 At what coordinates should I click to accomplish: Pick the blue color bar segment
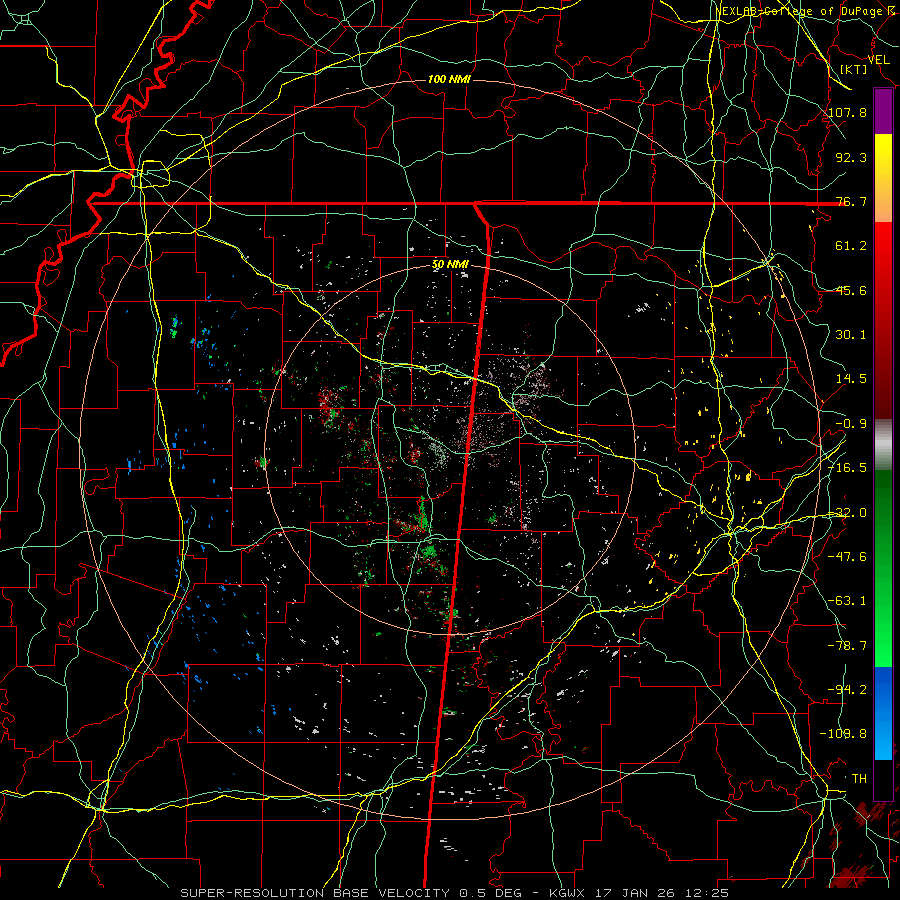[x=883, y=713]
